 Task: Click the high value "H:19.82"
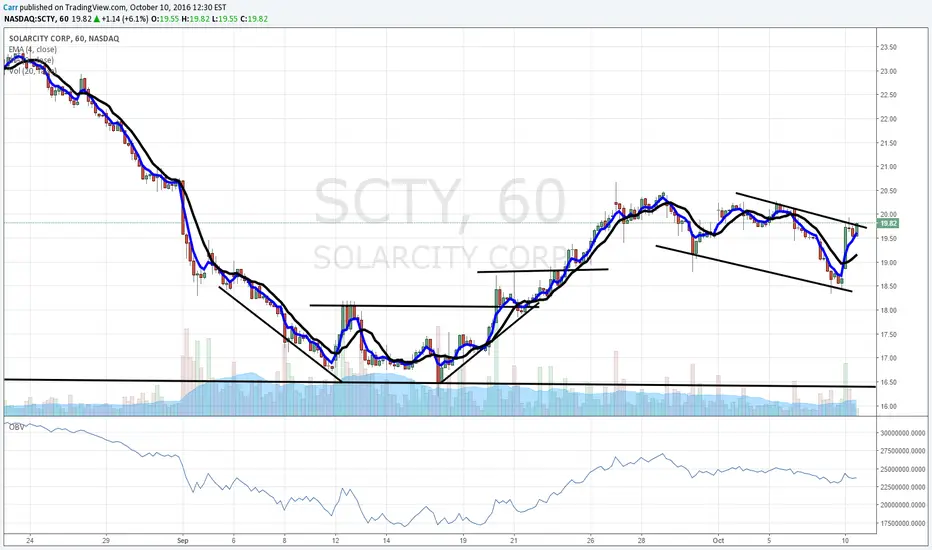coord(196,19)
